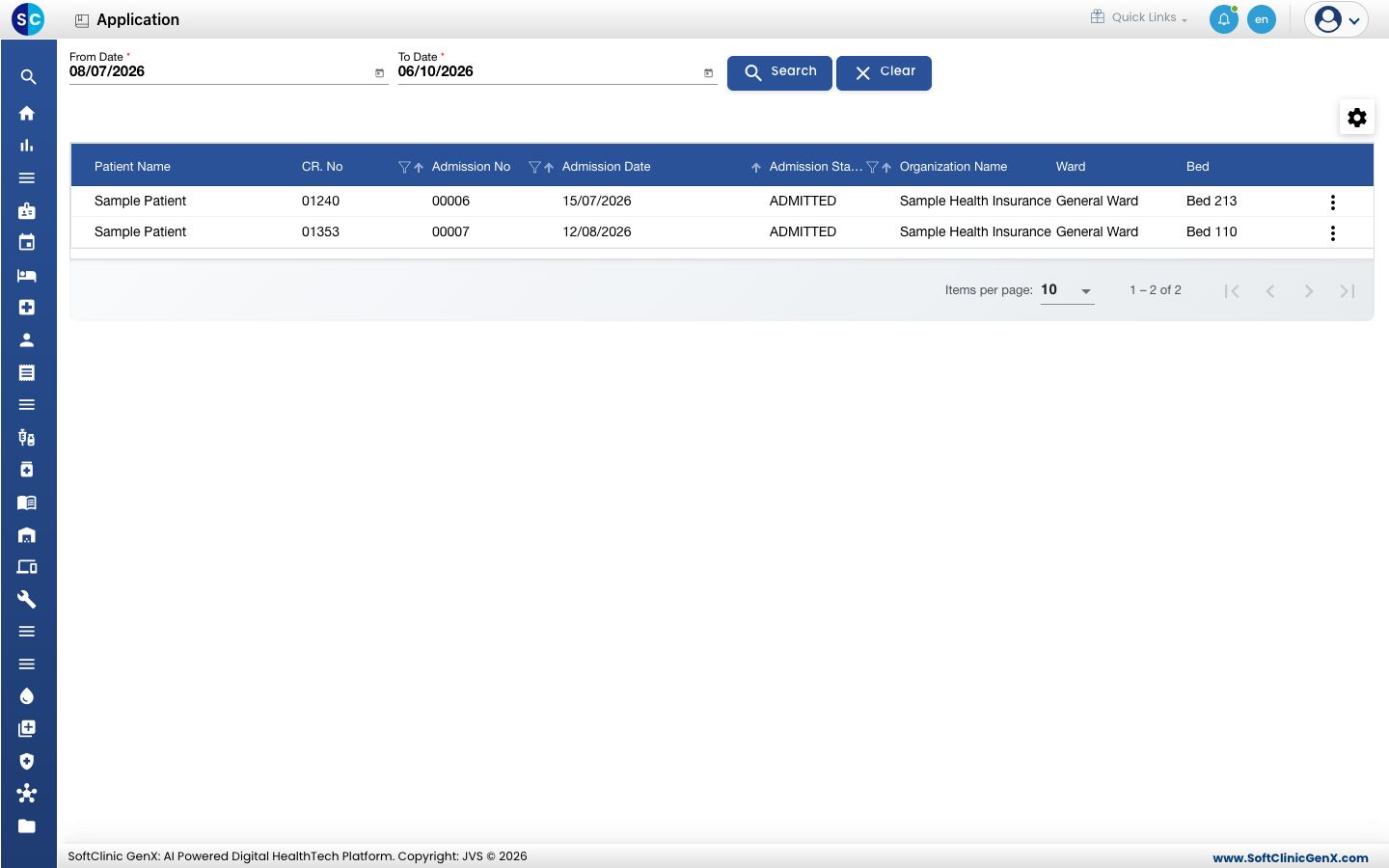The width and height of the screenshot is (1389, 868).
Task: Open the blood drop icon in sidebar
Action: (27, 696)
